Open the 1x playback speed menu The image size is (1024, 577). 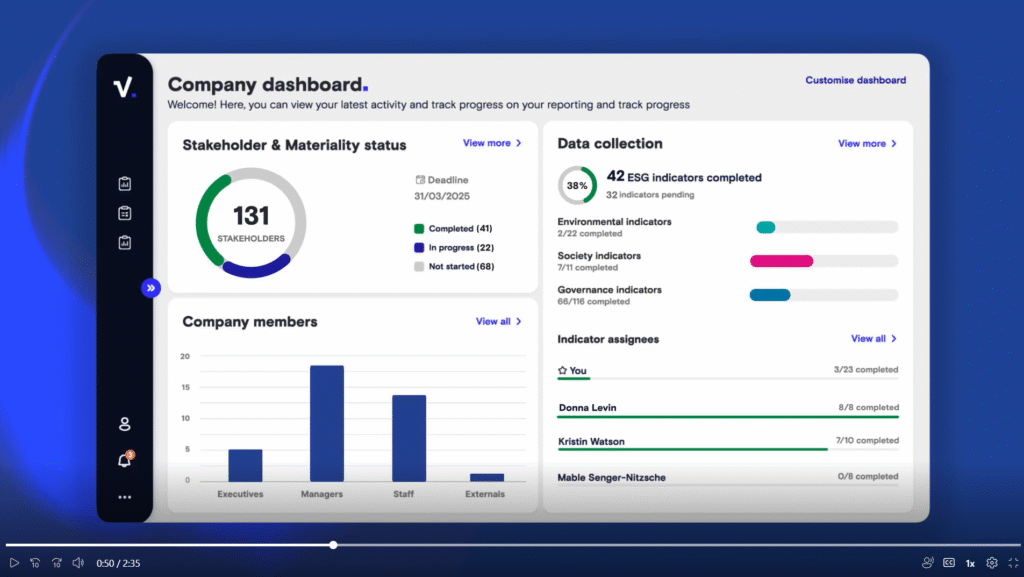click(x=970, y=563)
